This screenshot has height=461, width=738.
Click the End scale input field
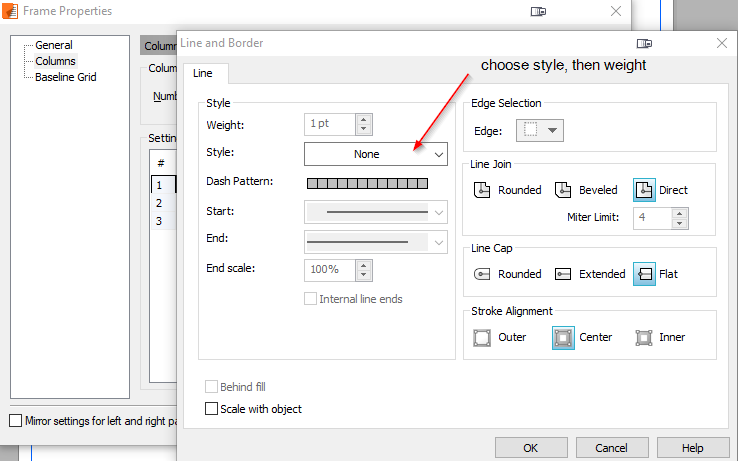(330, 270)
